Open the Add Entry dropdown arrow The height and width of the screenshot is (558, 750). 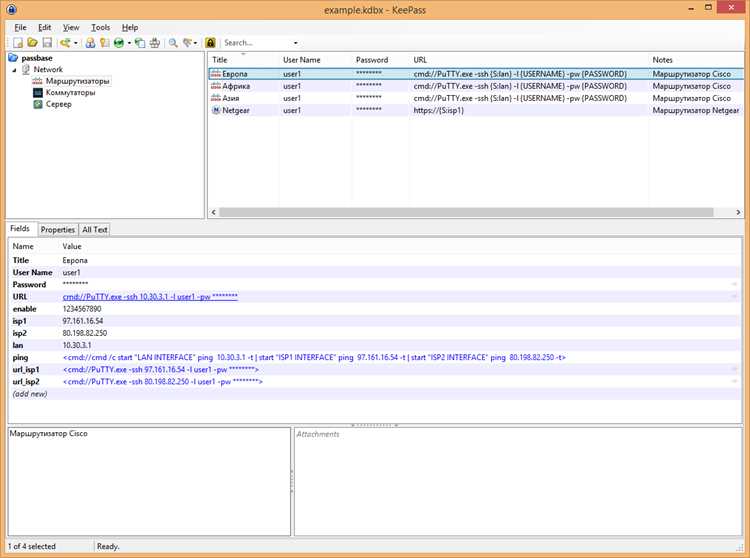click(76, 43)
